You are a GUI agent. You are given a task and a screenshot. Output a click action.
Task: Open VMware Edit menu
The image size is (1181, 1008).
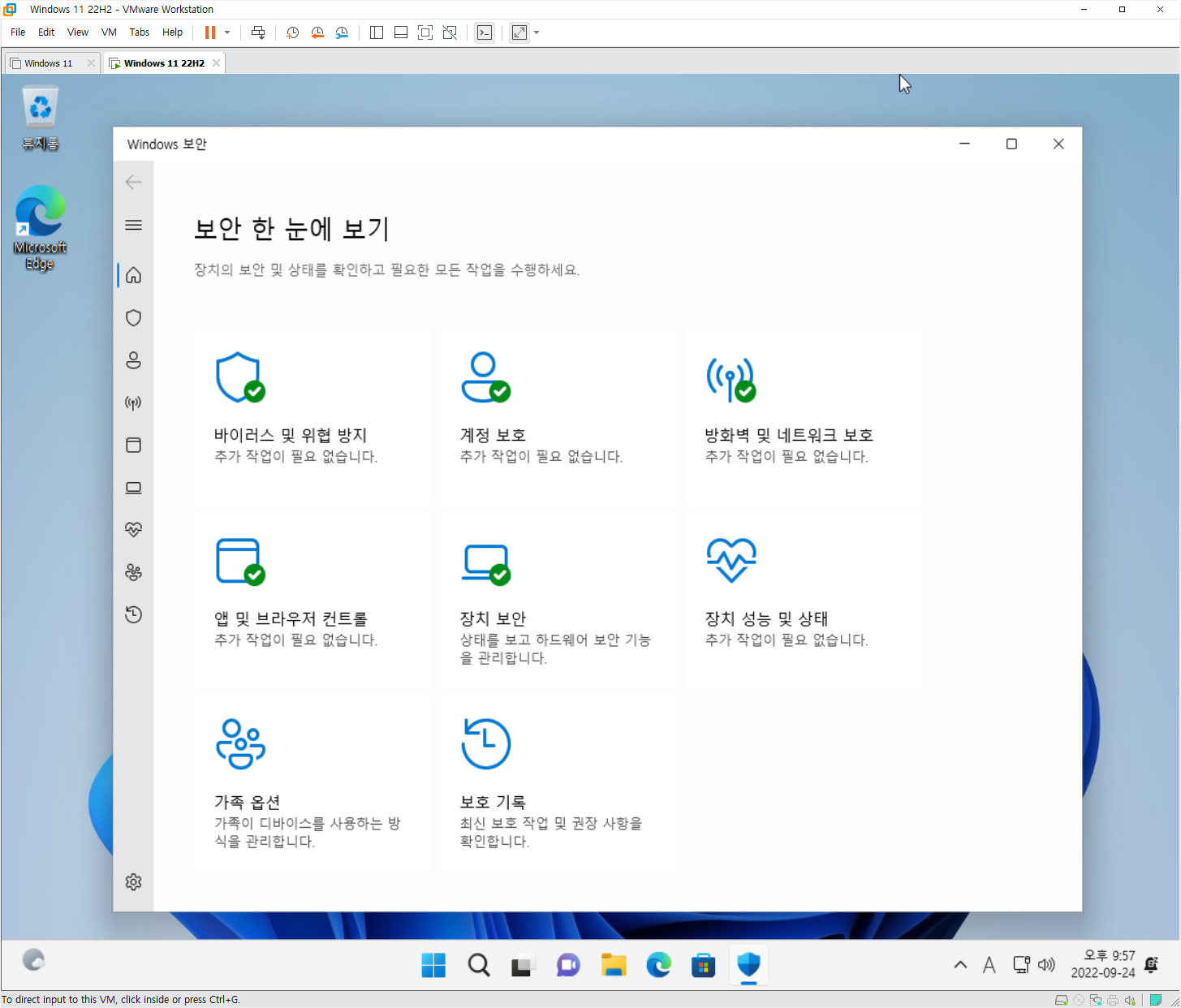point(46,32)
